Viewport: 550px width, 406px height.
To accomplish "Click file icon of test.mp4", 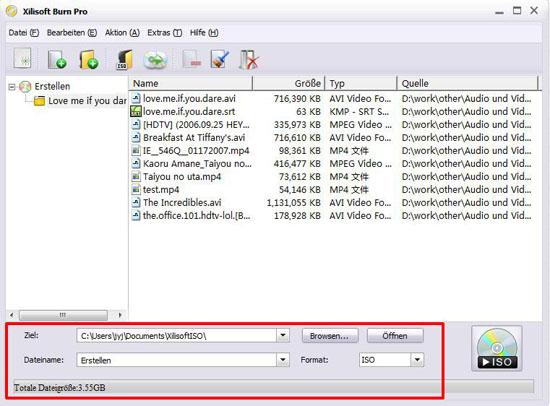I will click(x=136, y=189).
